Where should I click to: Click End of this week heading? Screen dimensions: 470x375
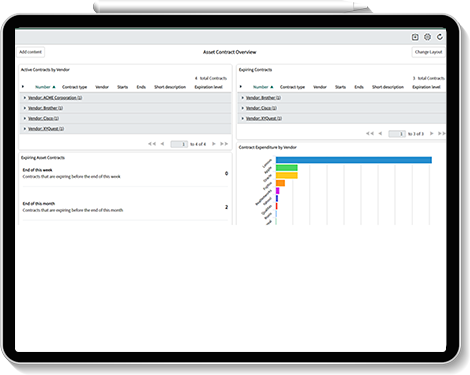click(37, 170)
